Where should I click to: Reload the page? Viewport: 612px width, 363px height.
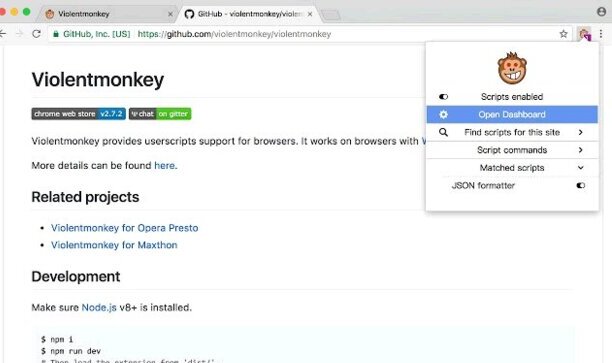[36, 34]
